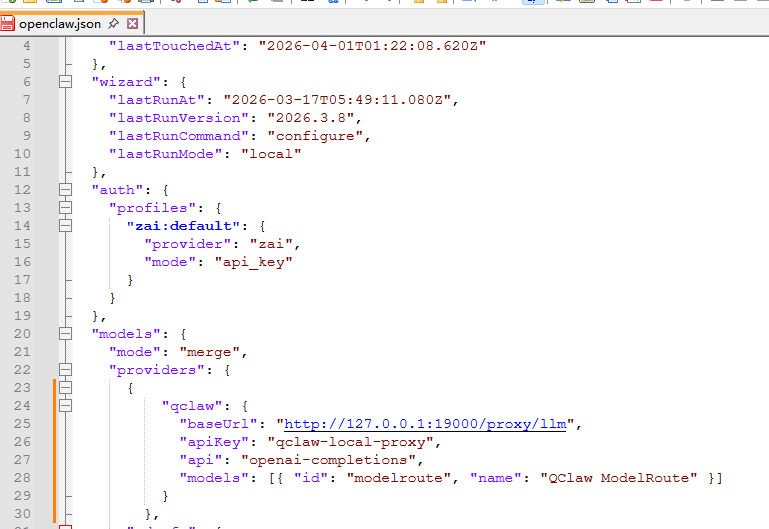
Task: Click line number 17 in the margin
Action: pos(22,279)
